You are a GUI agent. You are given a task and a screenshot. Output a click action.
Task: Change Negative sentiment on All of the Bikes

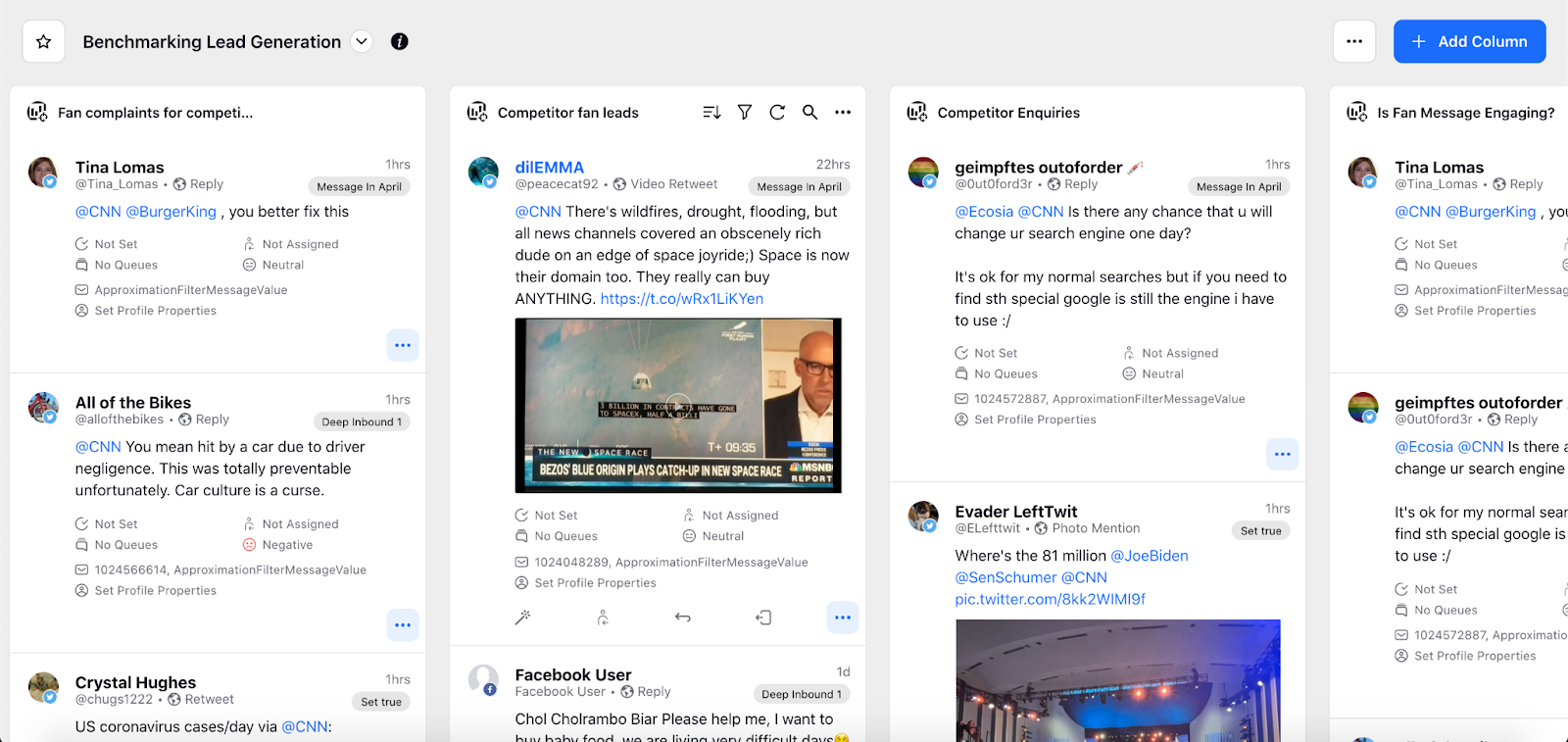click(278, 545)
